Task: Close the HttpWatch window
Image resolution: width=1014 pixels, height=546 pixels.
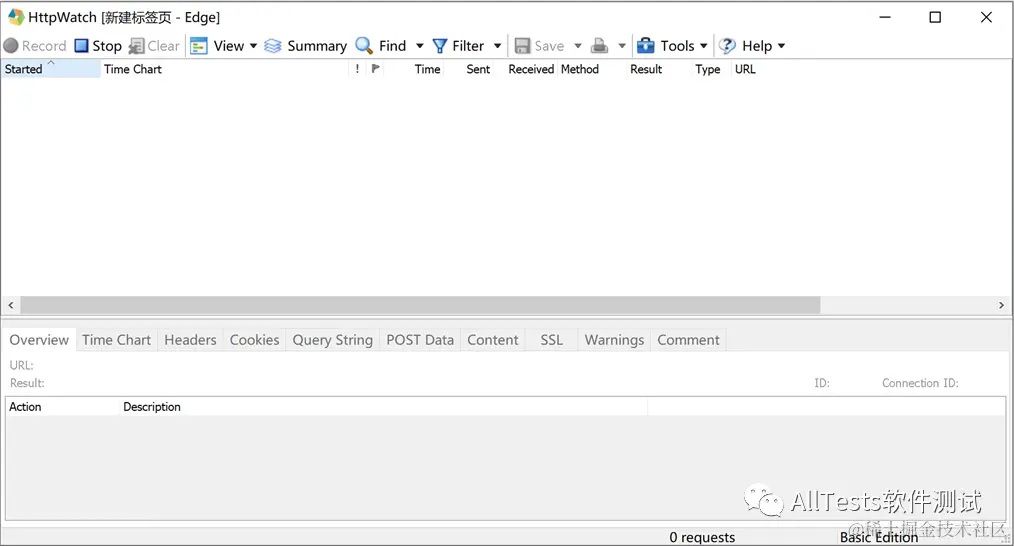Action: click(x=986, y=17)
